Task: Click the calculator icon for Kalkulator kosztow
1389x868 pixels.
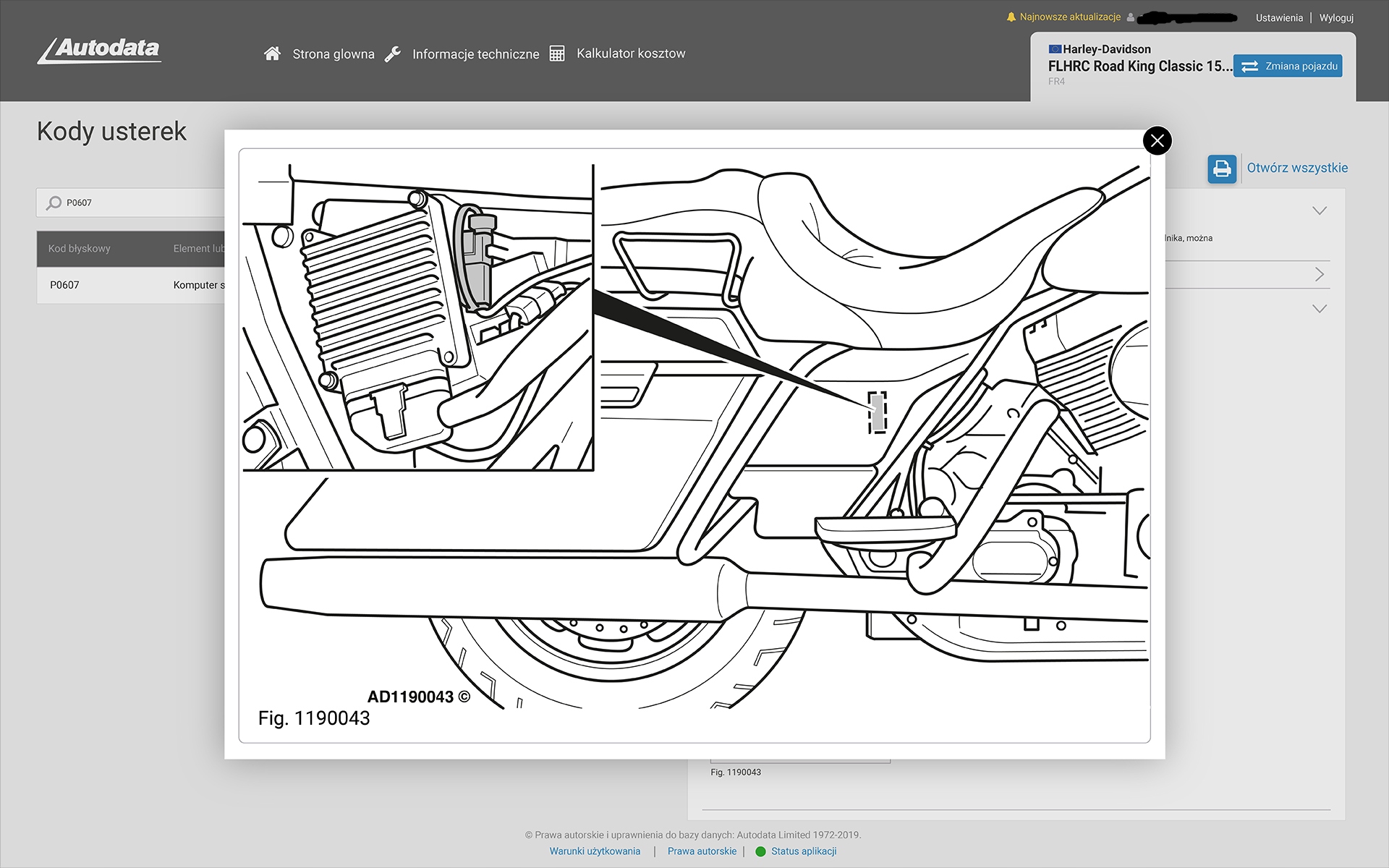Action: click(x=556, y=54)
